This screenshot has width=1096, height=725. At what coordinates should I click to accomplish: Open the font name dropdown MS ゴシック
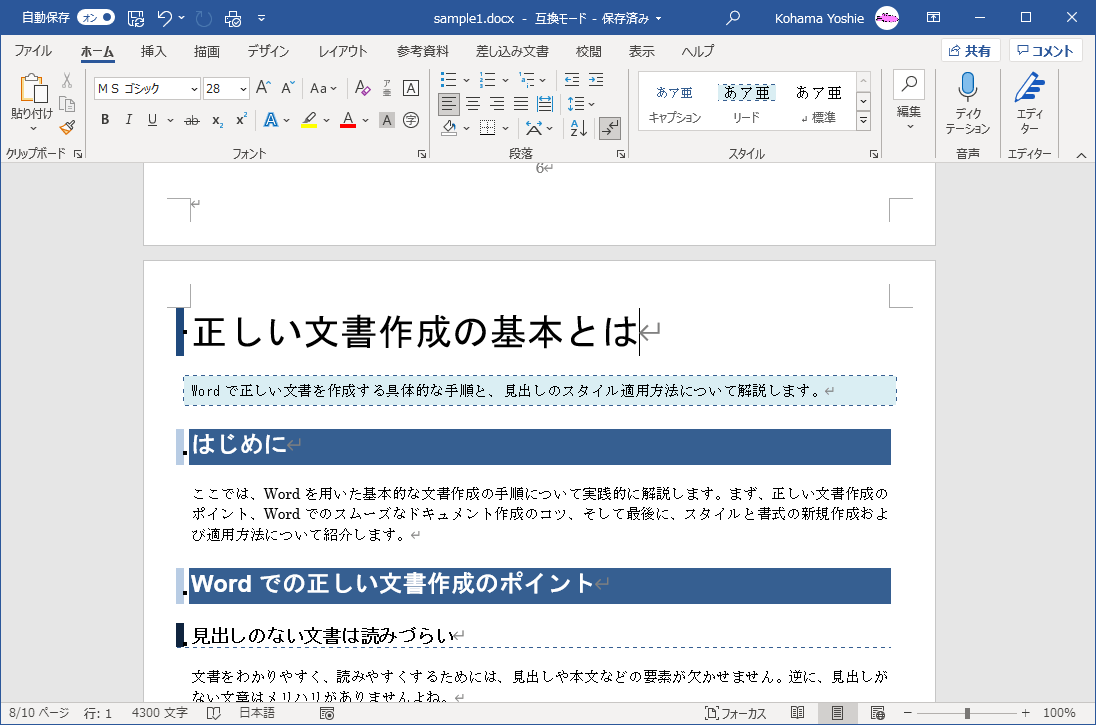tap(194, 89)
